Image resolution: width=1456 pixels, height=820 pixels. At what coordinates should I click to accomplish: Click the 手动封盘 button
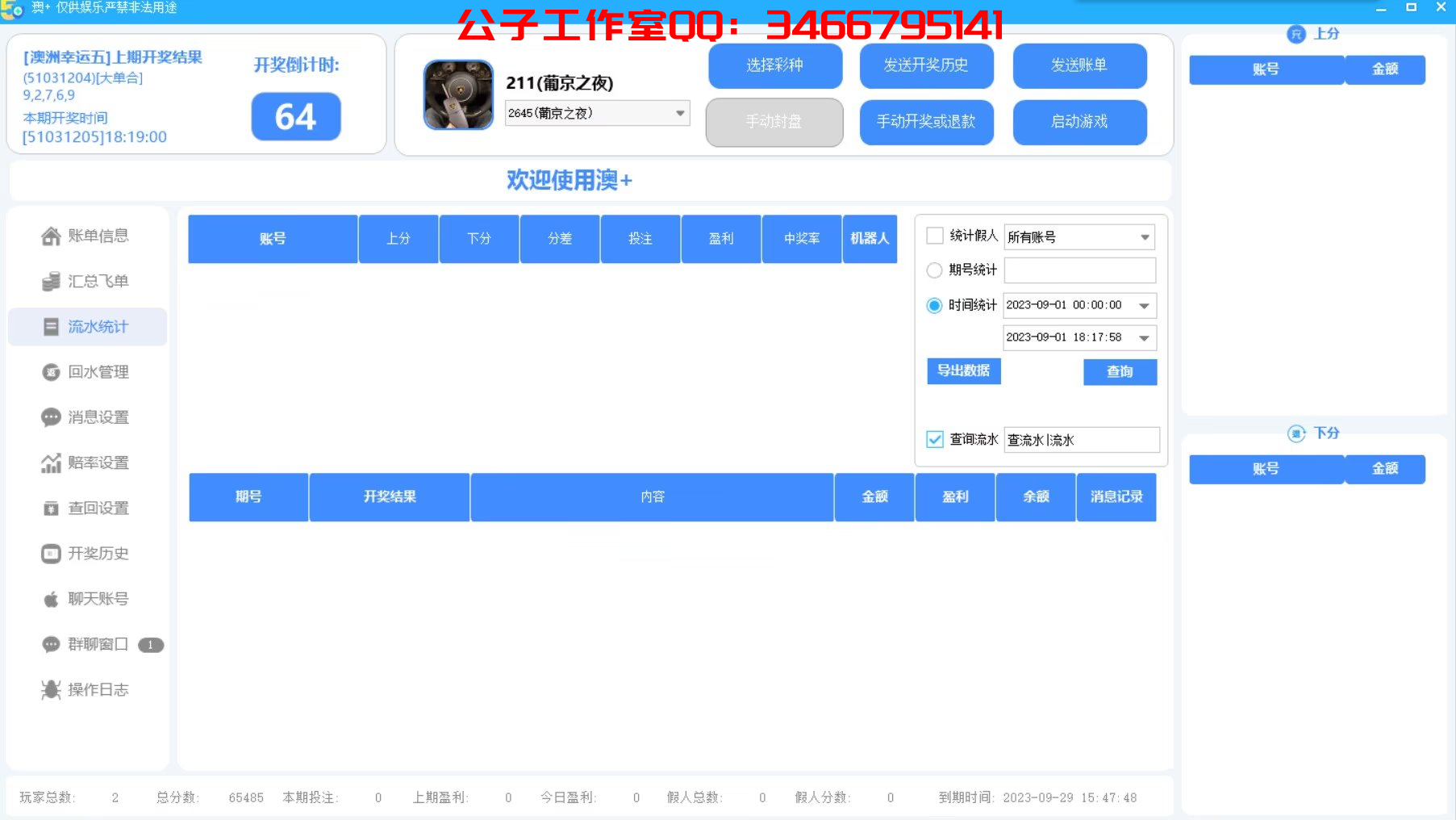(x=774, y=122)
